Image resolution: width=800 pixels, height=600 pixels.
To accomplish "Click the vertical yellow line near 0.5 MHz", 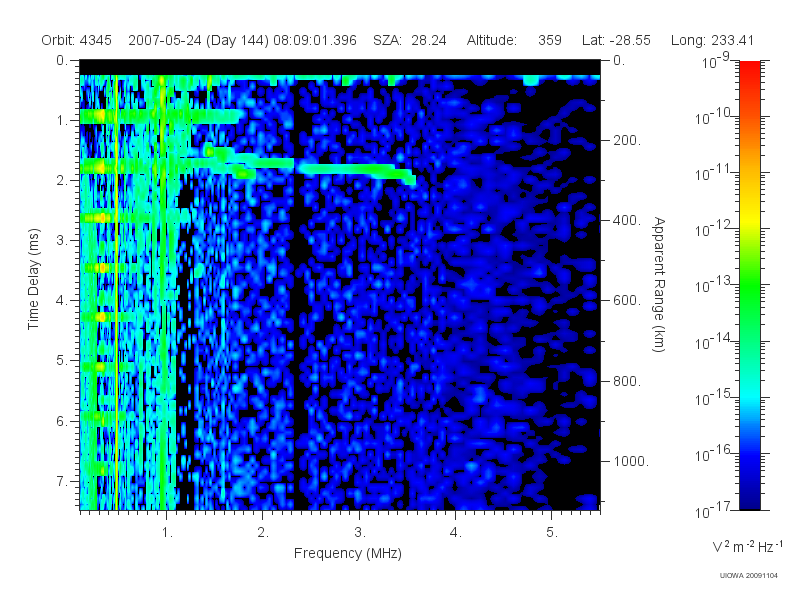I will point(117,291).
